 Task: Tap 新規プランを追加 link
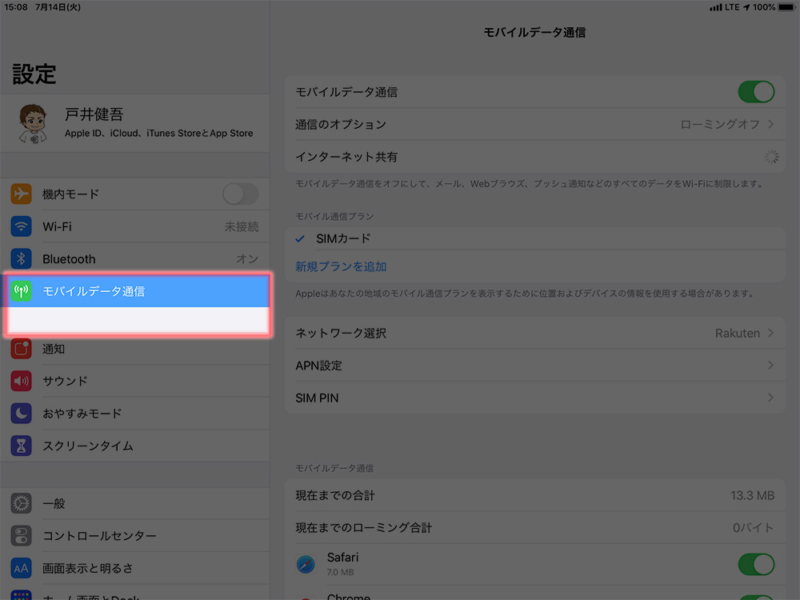[341, 266]
